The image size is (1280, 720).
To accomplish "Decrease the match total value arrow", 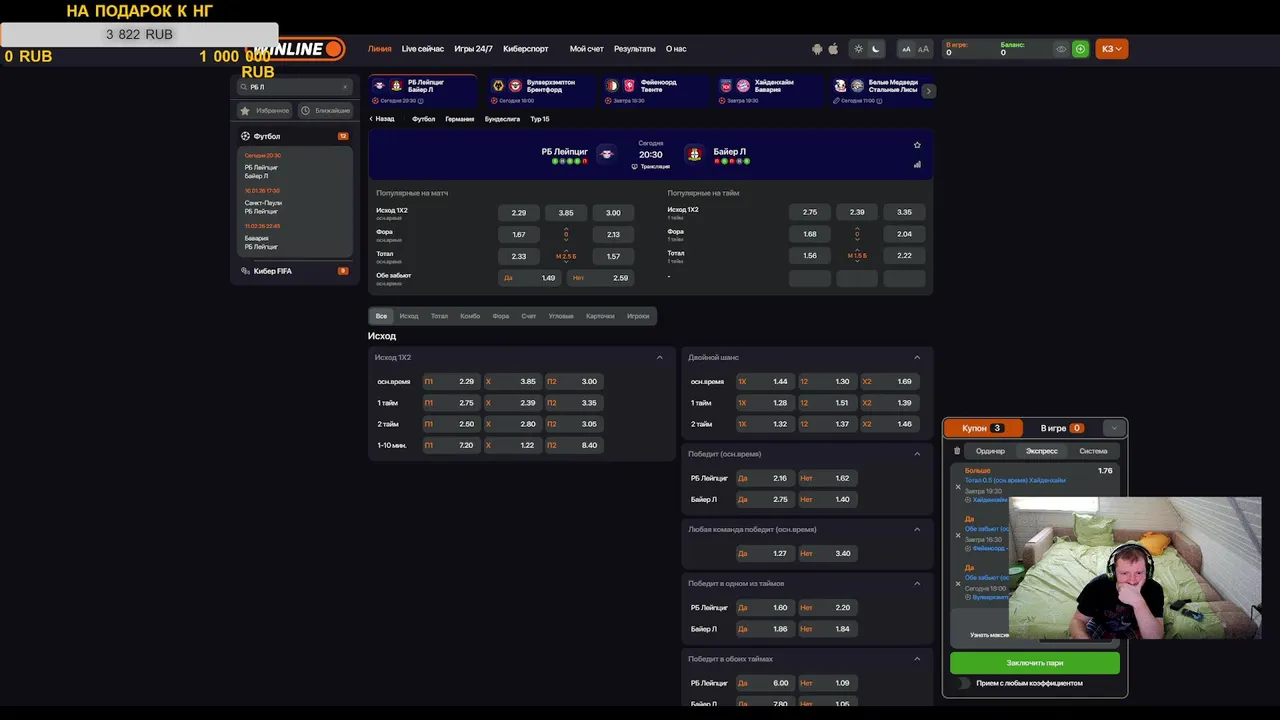I will pos(566,263).
